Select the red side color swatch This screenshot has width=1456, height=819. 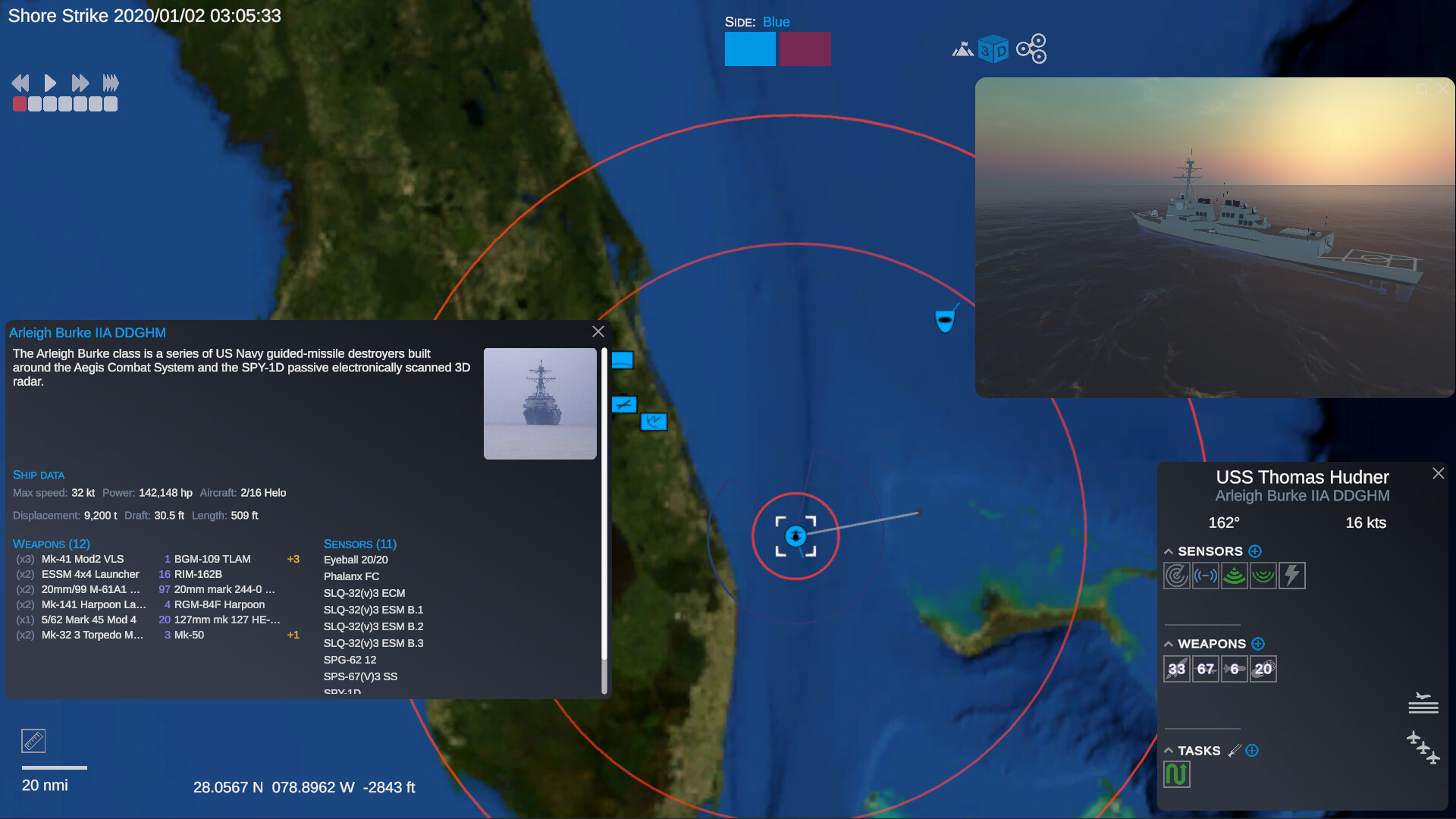pos(805,49)
